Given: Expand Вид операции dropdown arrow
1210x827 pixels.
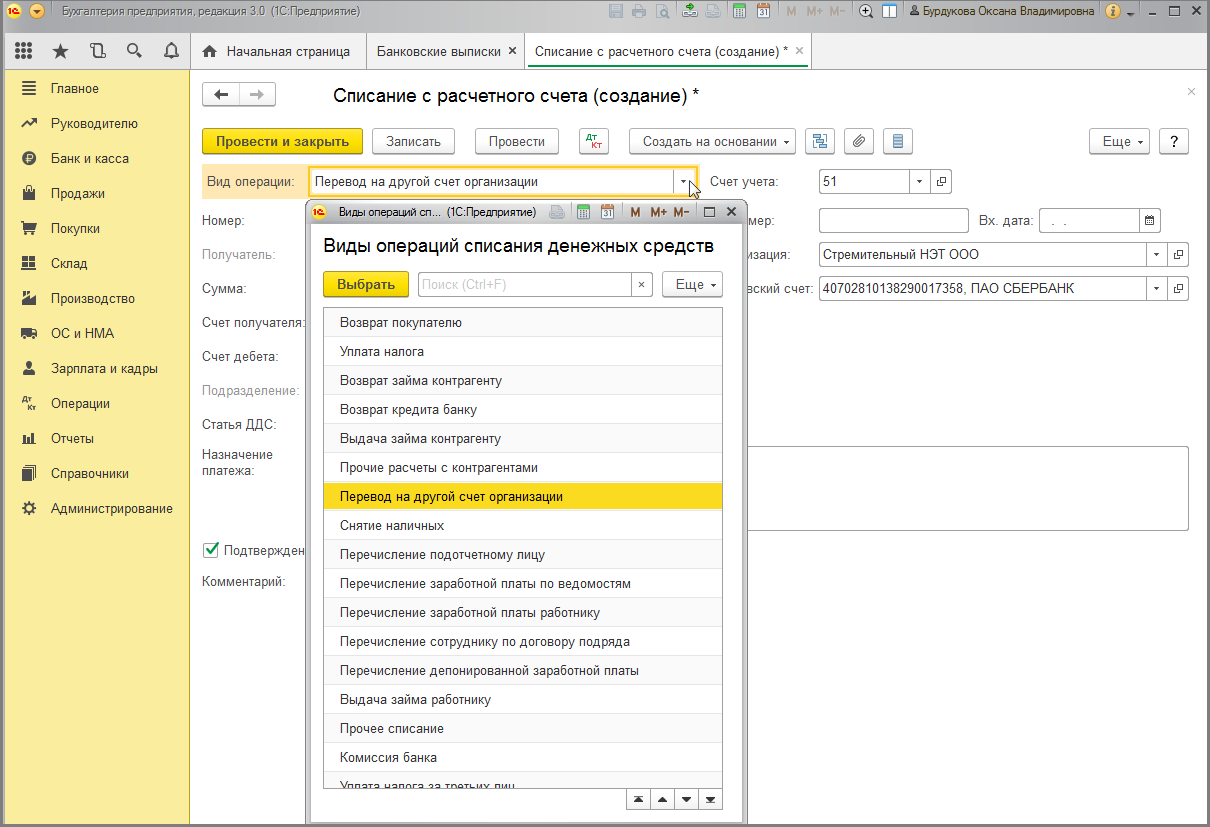Looking at the screenshot, I should tap(684, 182).
